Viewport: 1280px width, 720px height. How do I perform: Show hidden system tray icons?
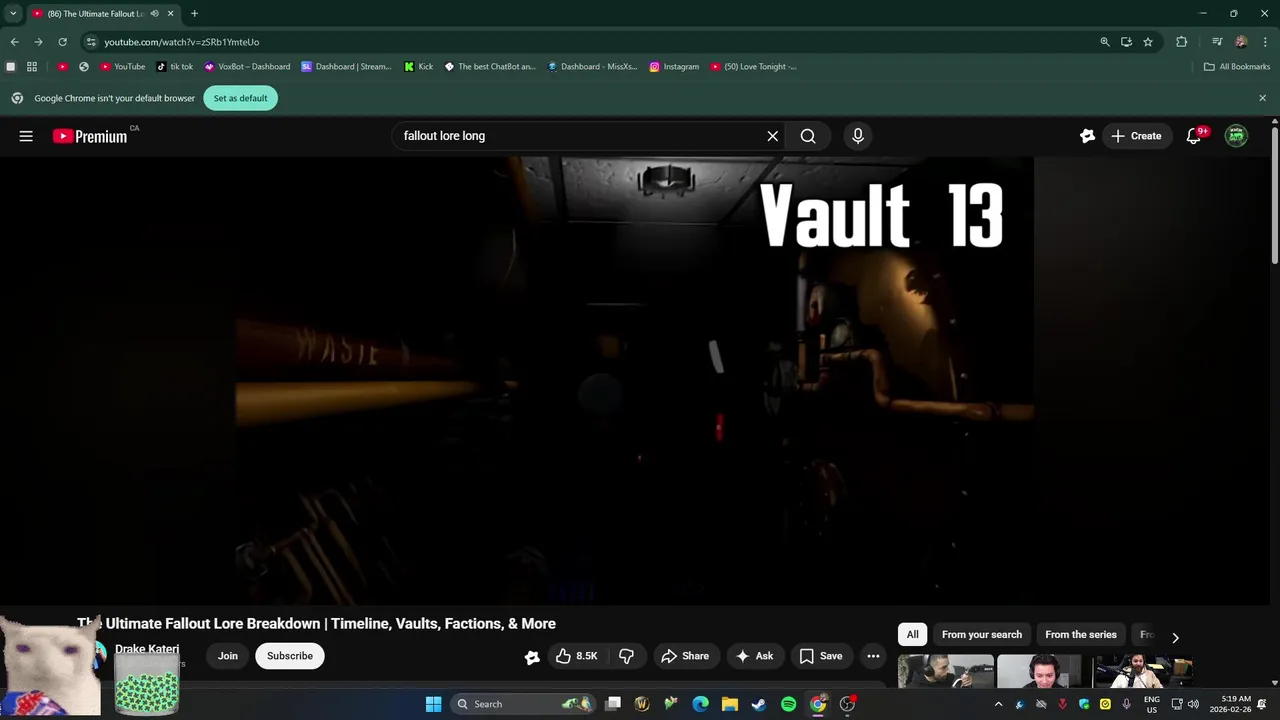click(998, 704)
